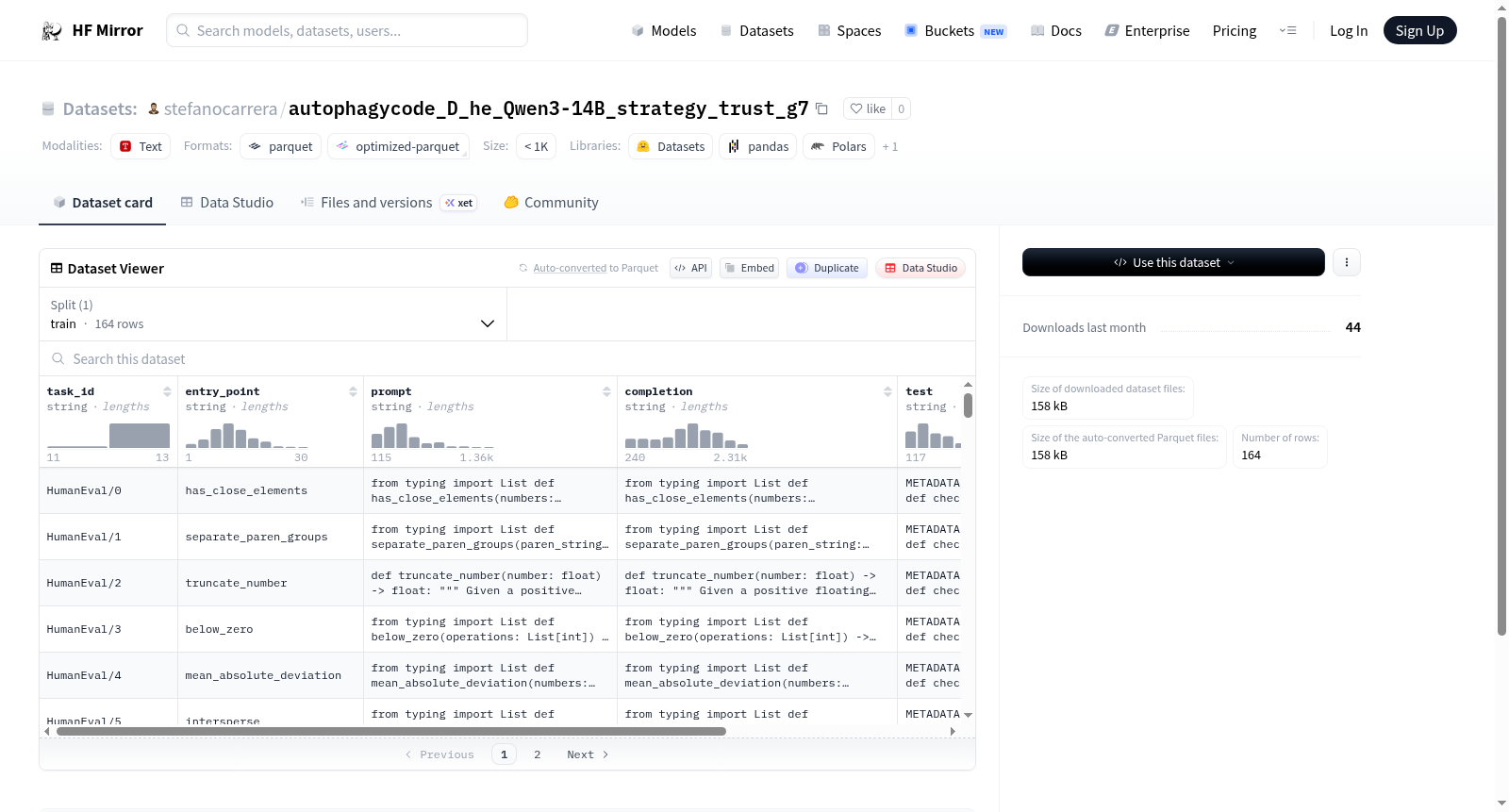Click the Embed button
1509x812 pixels.
coord(750,268)
